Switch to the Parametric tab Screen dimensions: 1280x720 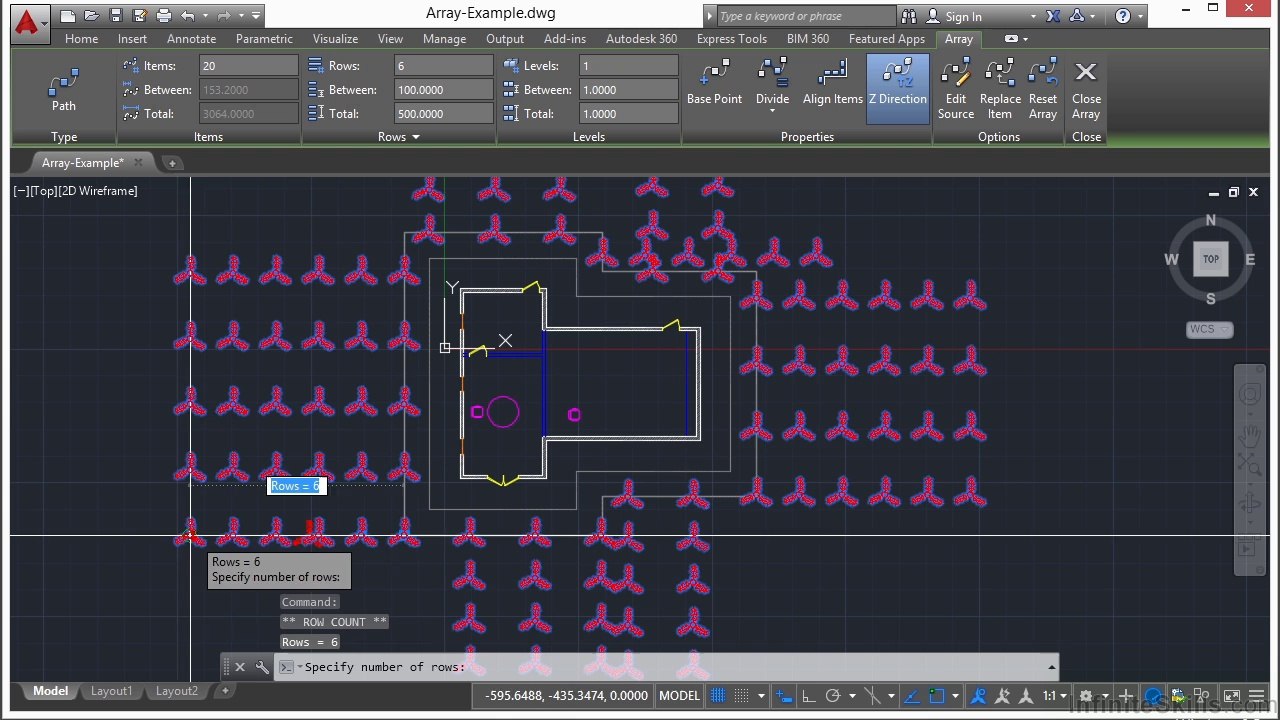pyautogui.click(x=264, y=39)
